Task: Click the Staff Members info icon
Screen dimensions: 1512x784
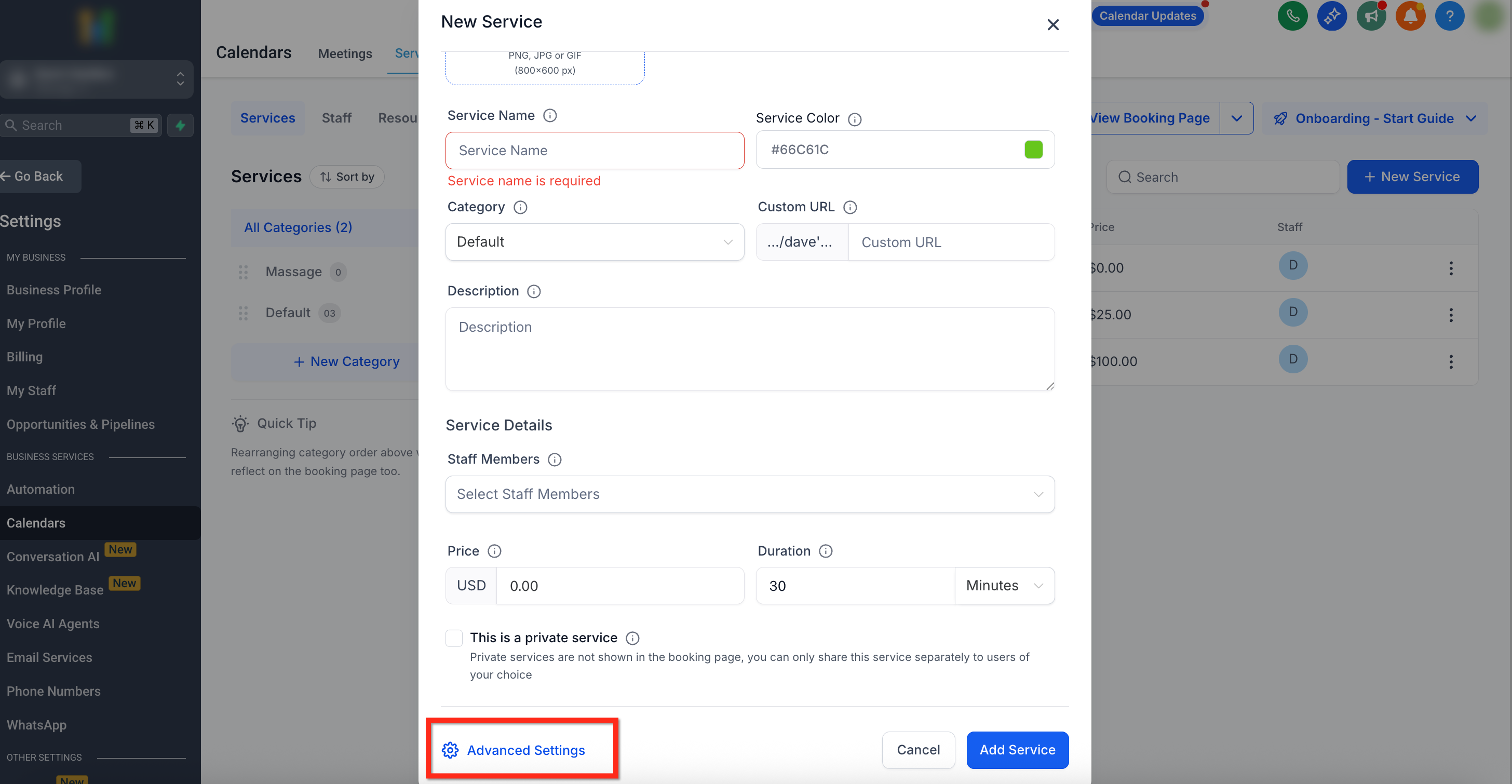Action: coord(554,459)
